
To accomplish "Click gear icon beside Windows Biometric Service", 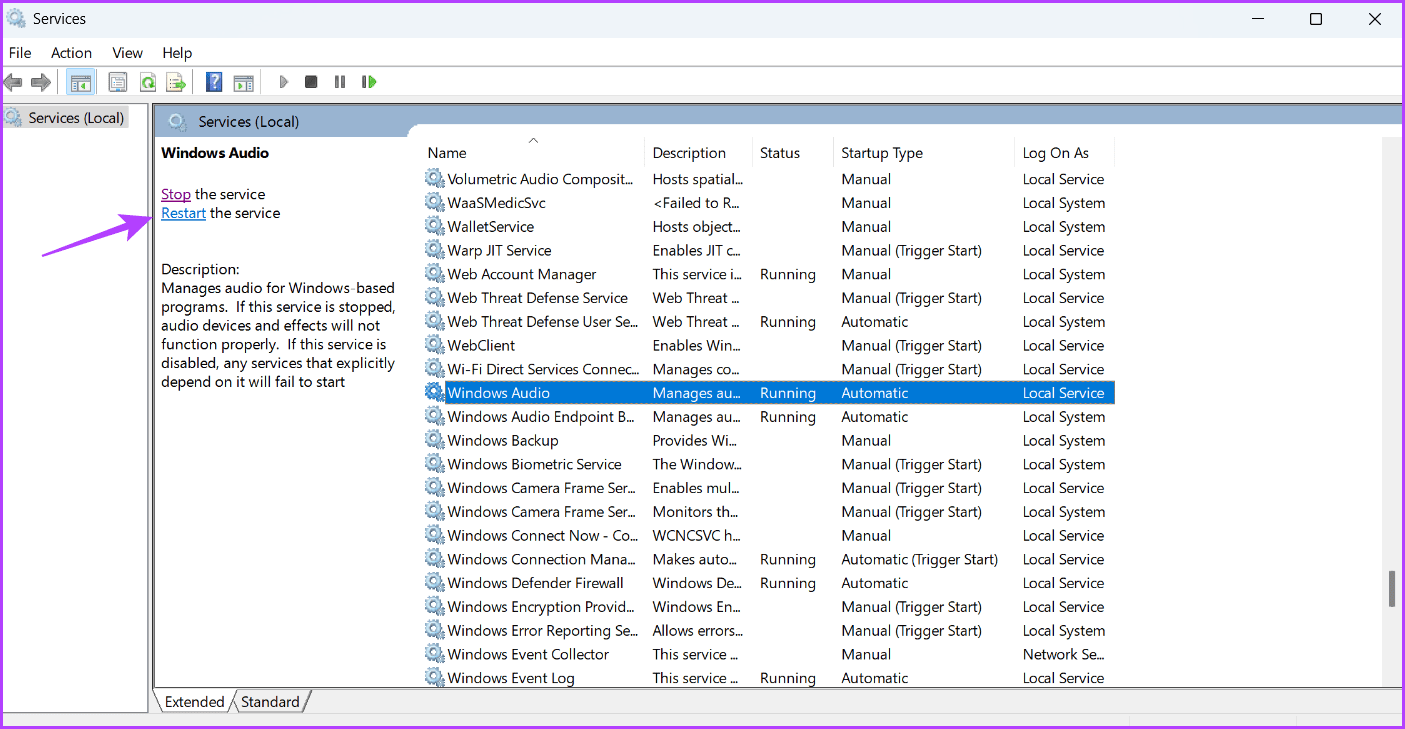I will pyautogui.click(x=435, y=465).
